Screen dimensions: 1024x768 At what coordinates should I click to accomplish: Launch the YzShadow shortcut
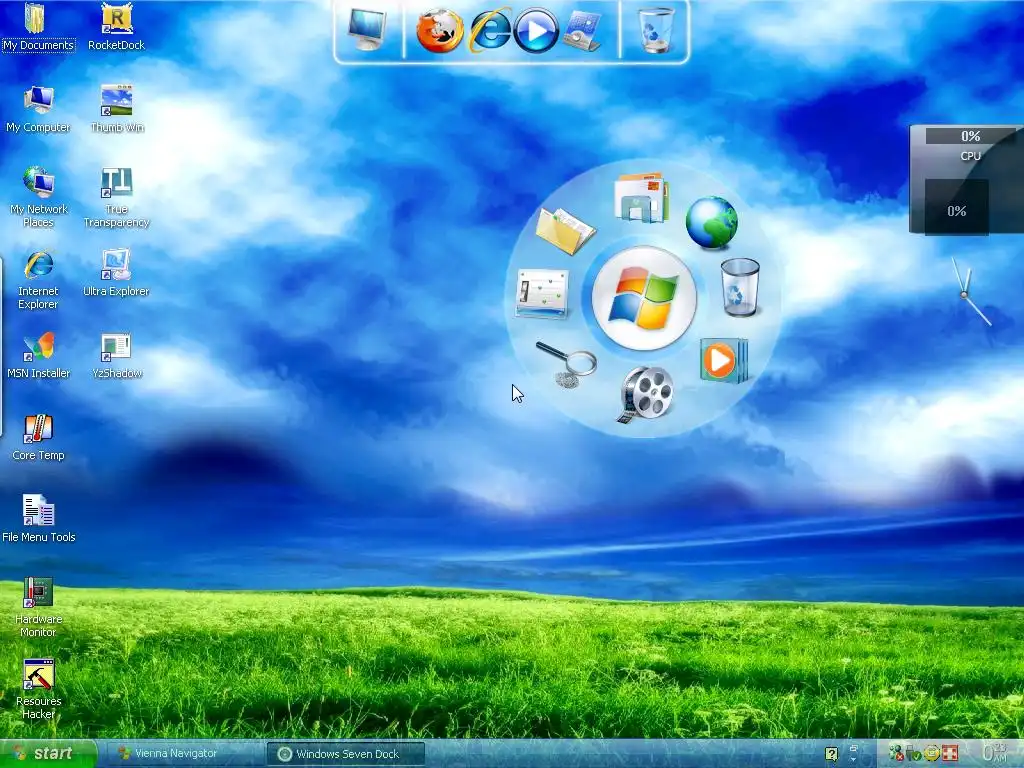click(116, 355)
